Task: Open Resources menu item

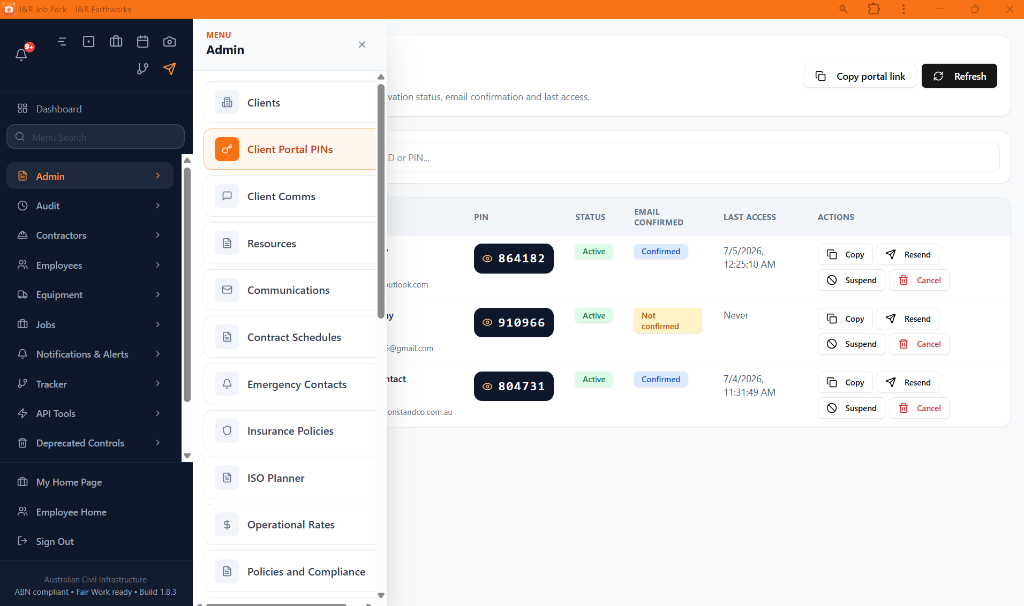Action: coord(290,243)
